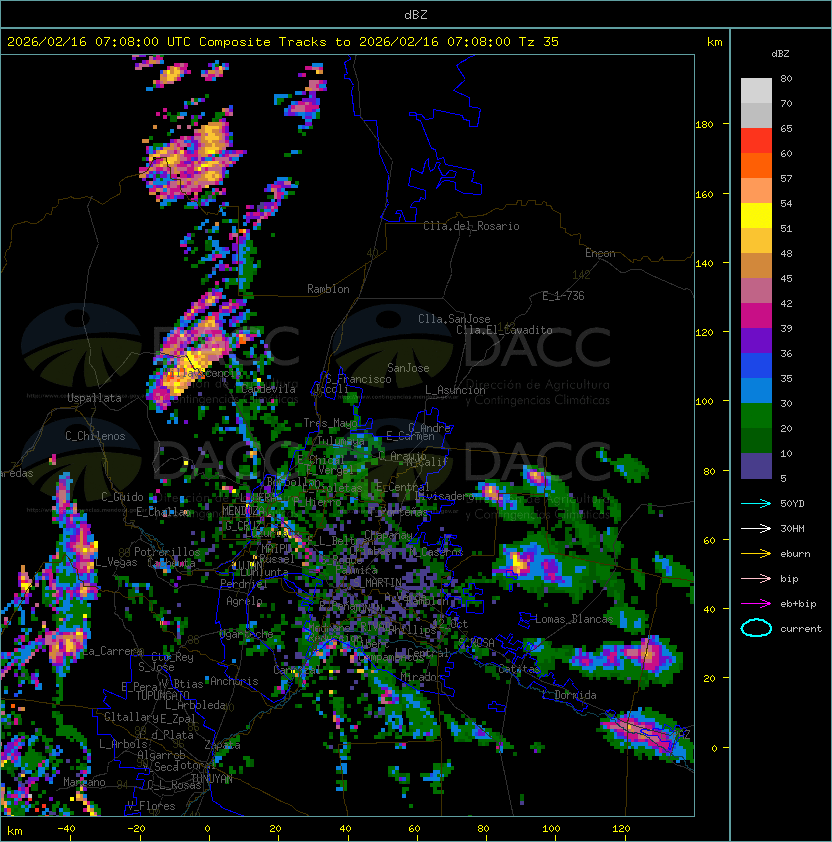Click the pink bip arrow in legend
This screenshot has height=842, width=832.
click(x=756, y=579)
